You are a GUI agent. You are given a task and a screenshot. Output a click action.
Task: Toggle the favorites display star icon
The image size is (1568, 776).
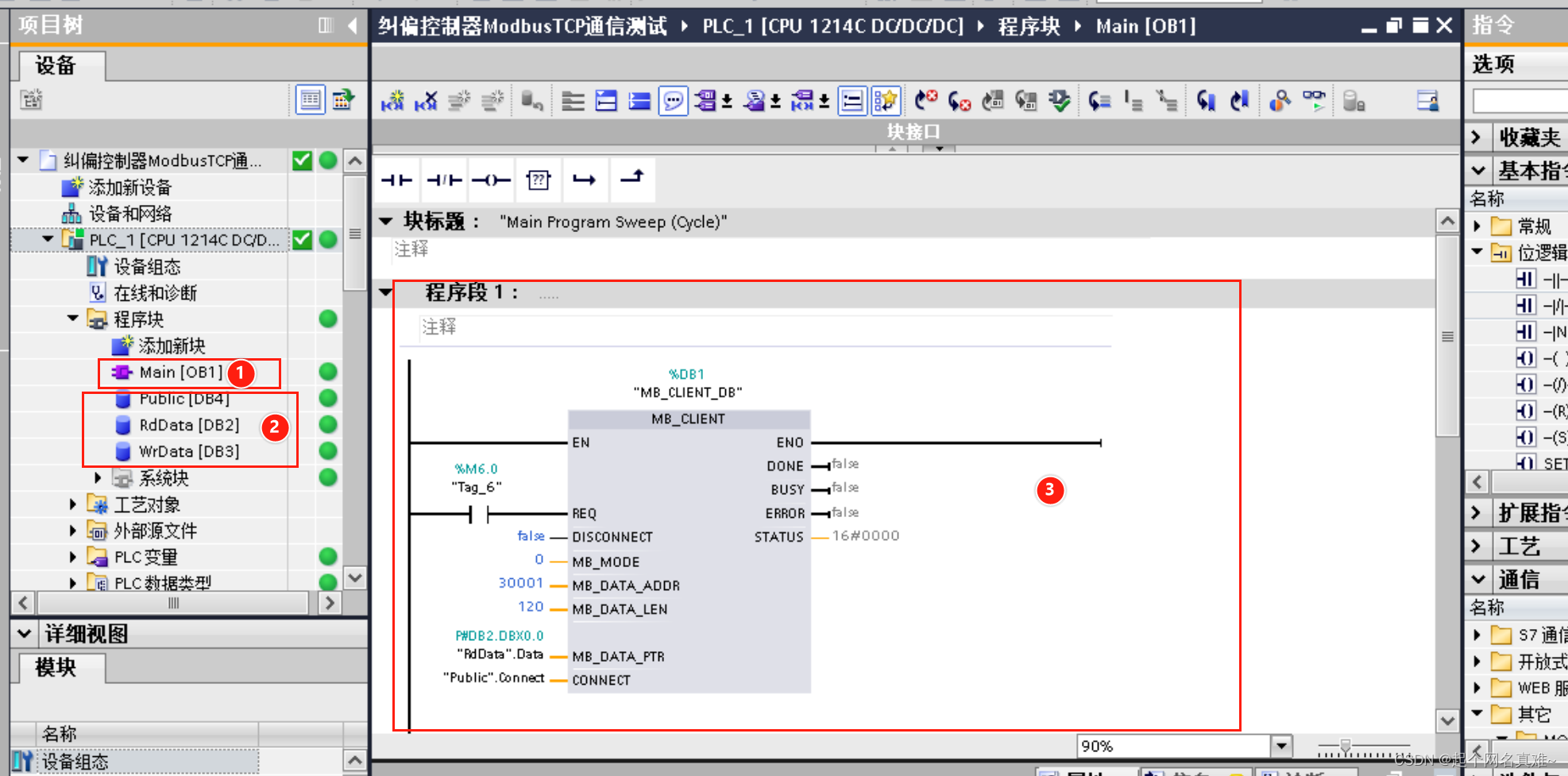click(886, 101)
